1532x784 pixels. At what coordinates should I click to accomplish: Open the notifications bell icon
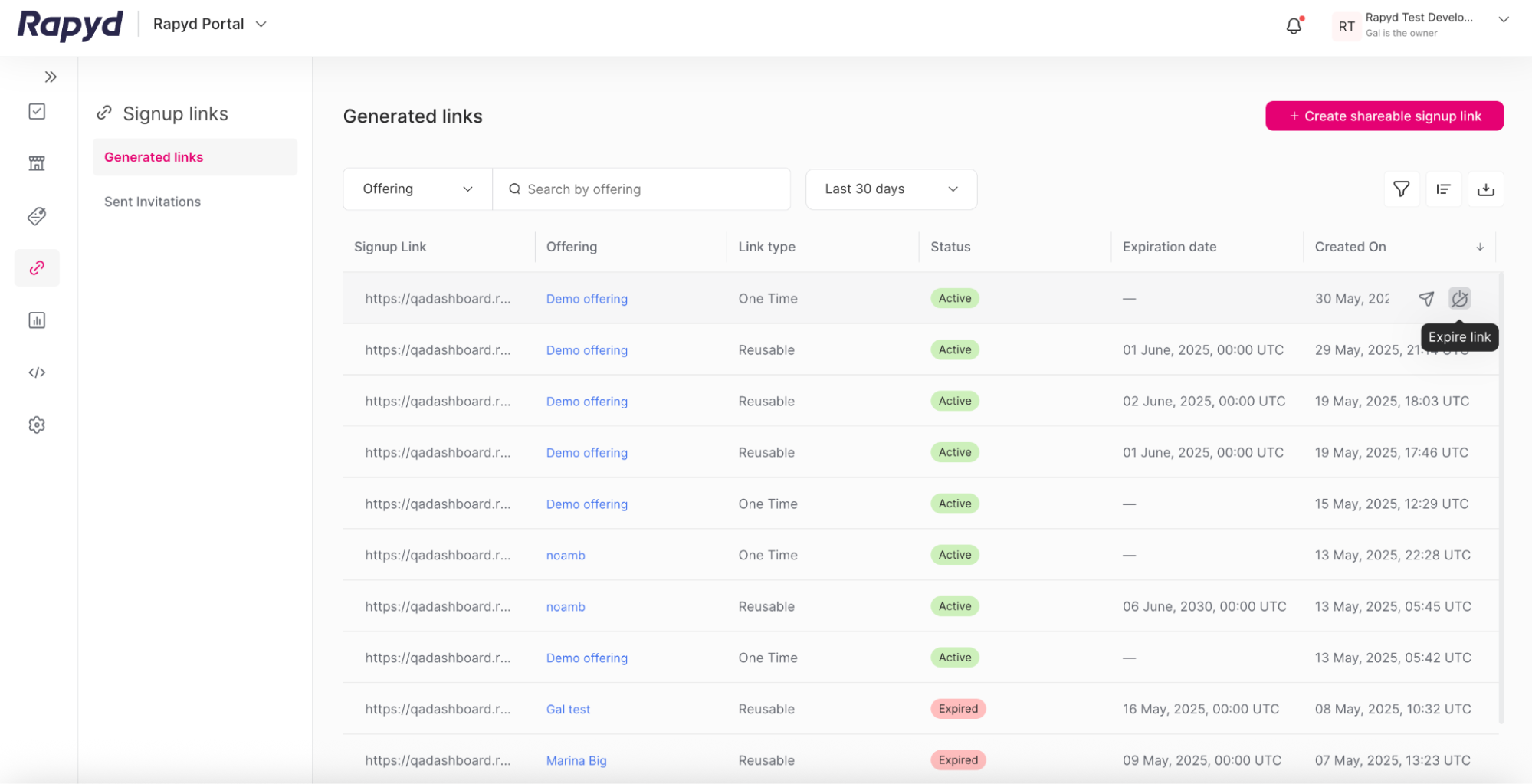[1293, 25]
